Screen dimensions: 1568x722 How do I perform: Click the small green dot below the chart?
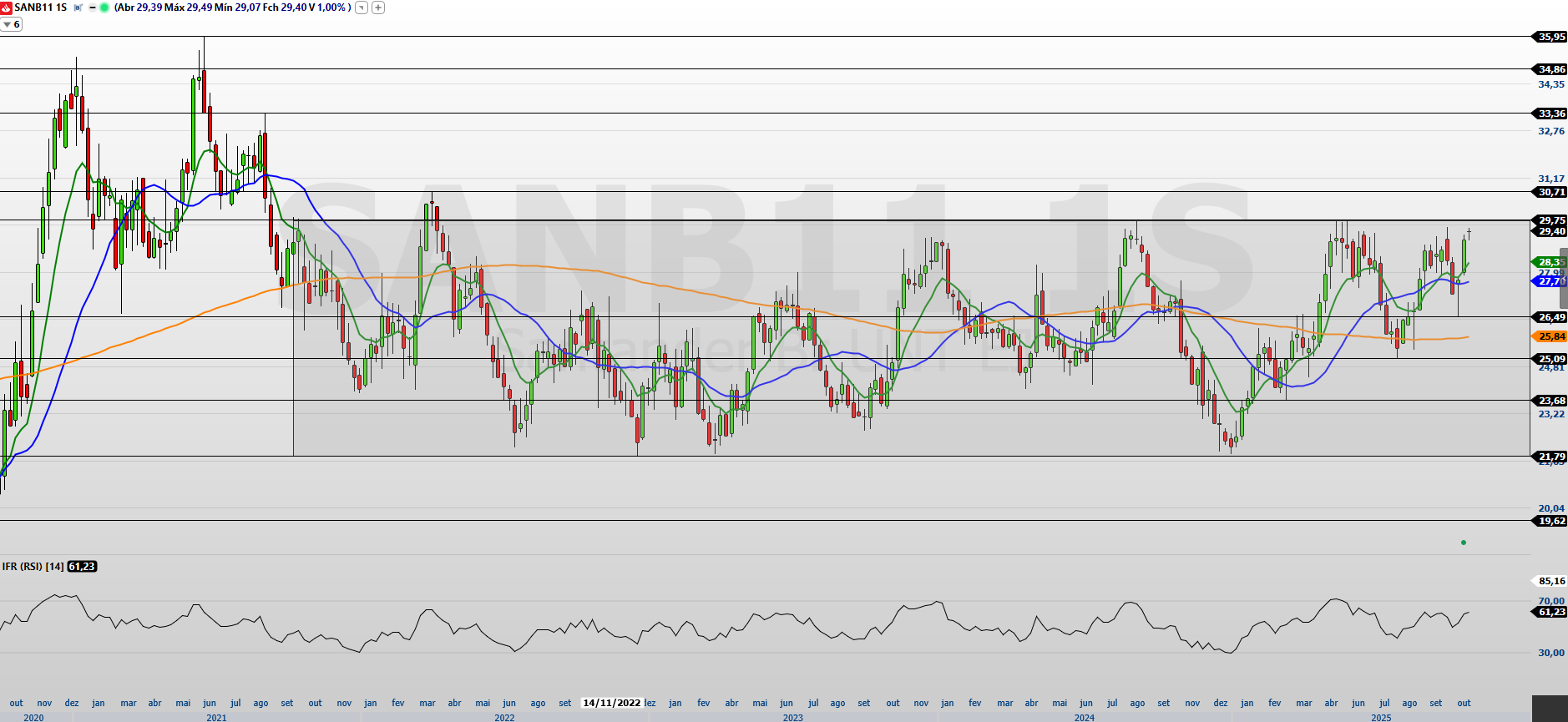(x=1464, y=543)
